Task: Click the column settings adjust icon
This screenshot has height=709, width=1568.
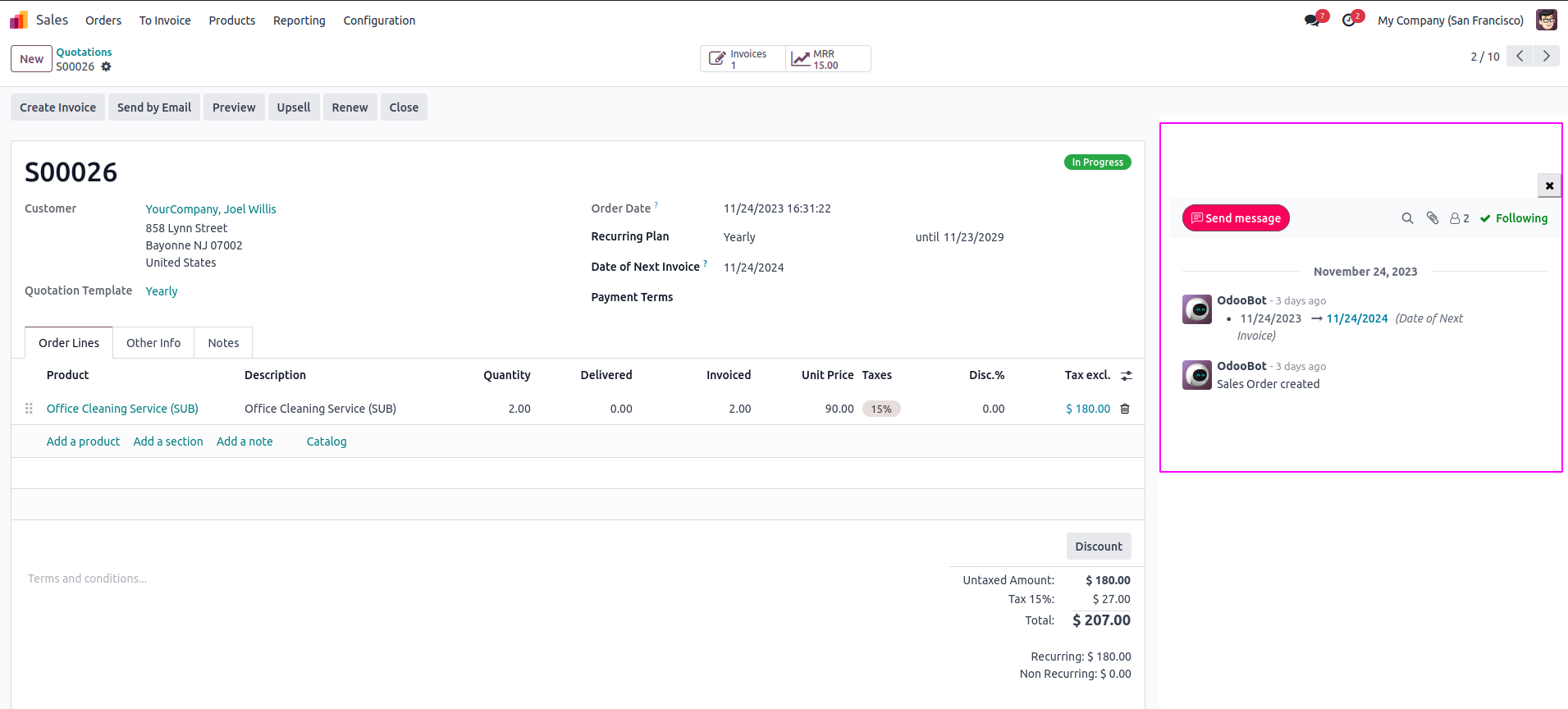Action: pos(1127,375)
